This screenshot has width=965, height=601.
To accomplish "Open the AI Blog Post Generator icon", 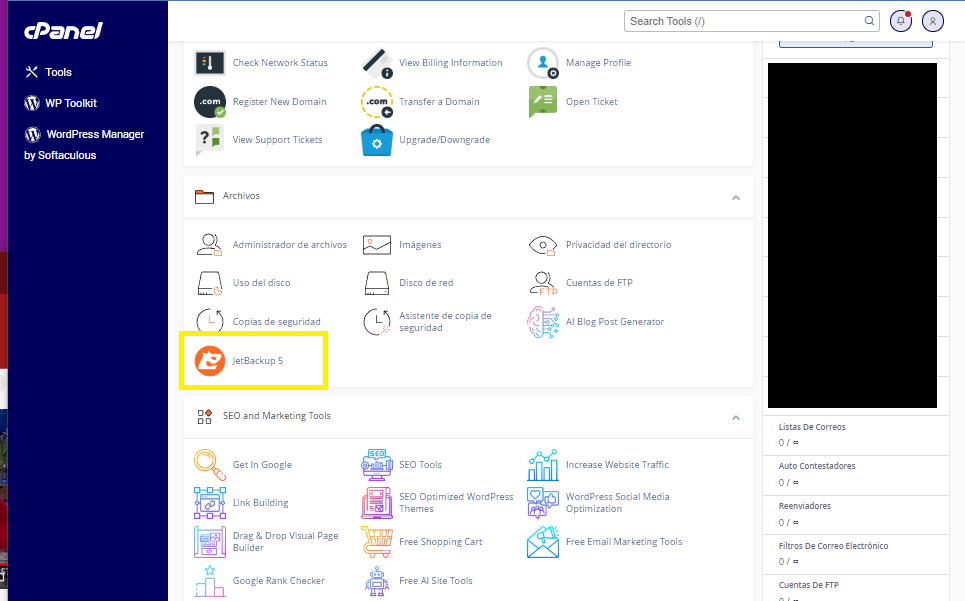I will 543,322.
